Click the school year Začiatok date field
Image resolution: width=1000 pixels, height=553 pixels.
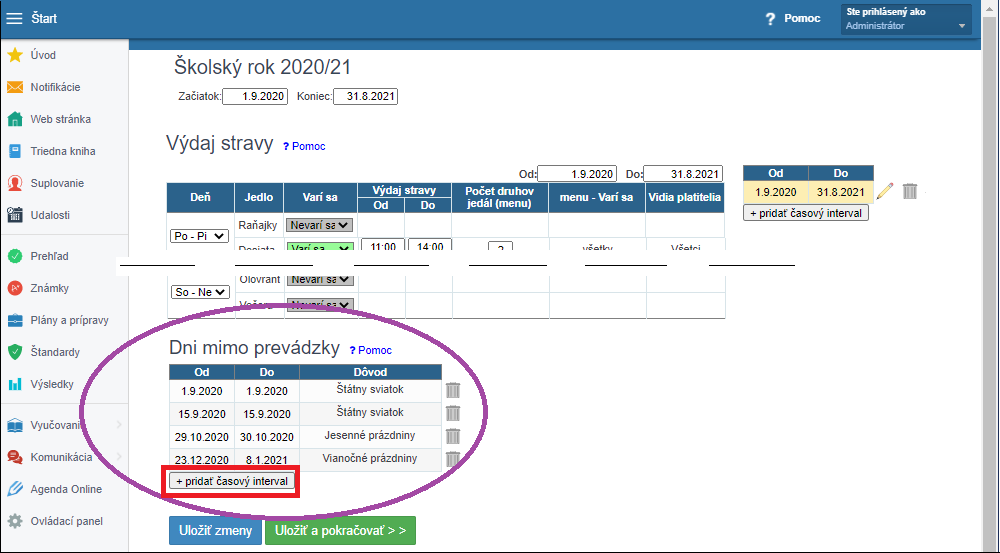point(254,97)
